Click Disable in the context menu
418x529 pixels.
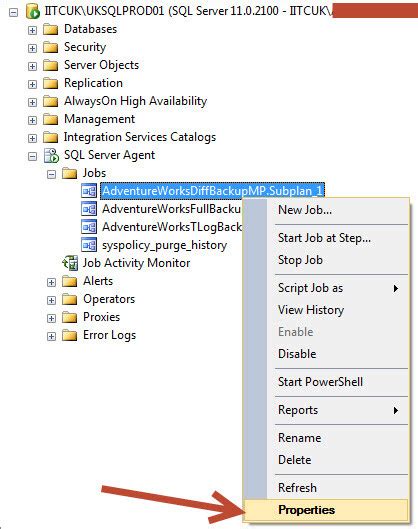point(337,354)
